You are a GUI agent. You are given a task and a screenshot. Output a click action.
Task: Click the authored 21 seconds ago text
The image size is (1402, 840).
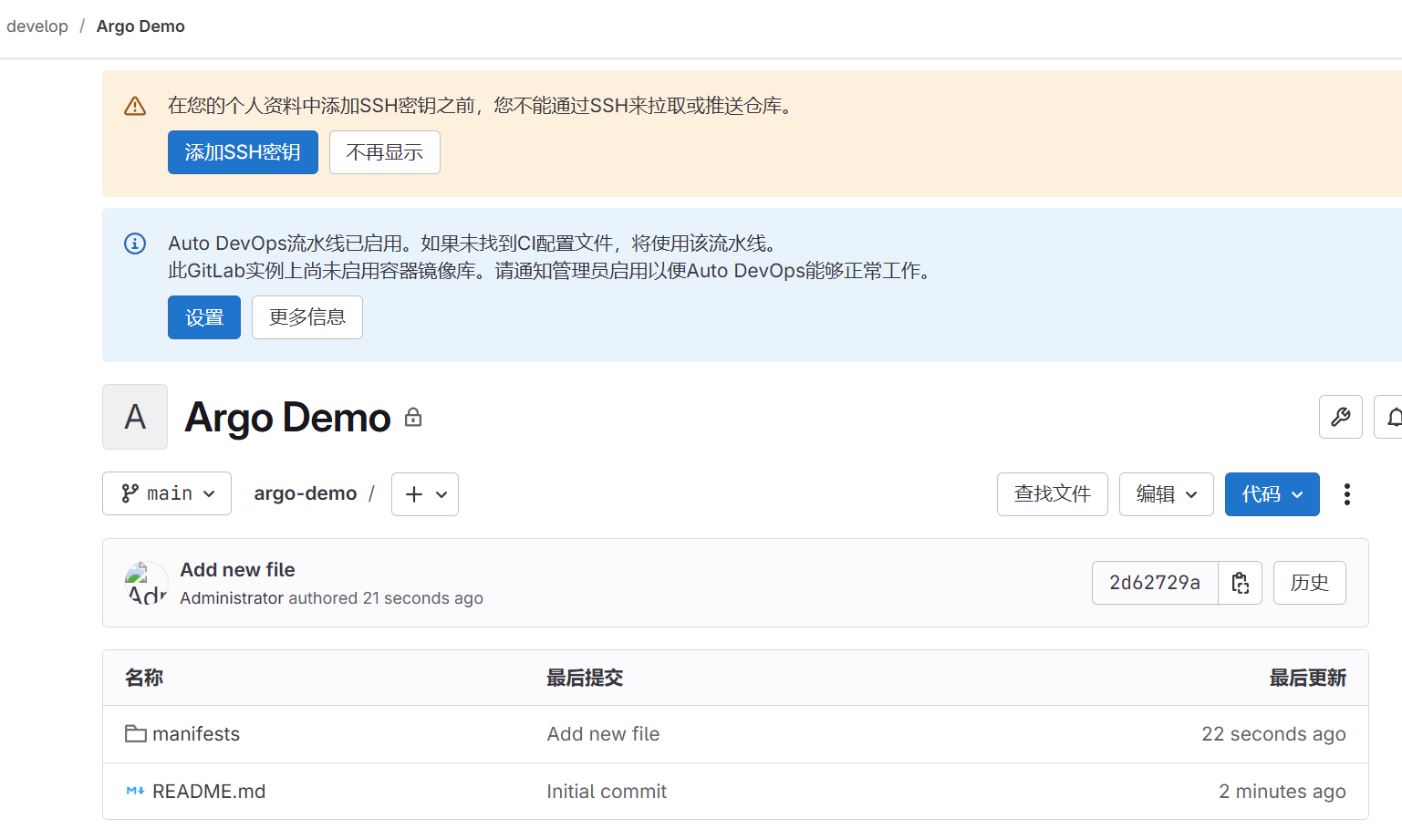click(386, 598)
